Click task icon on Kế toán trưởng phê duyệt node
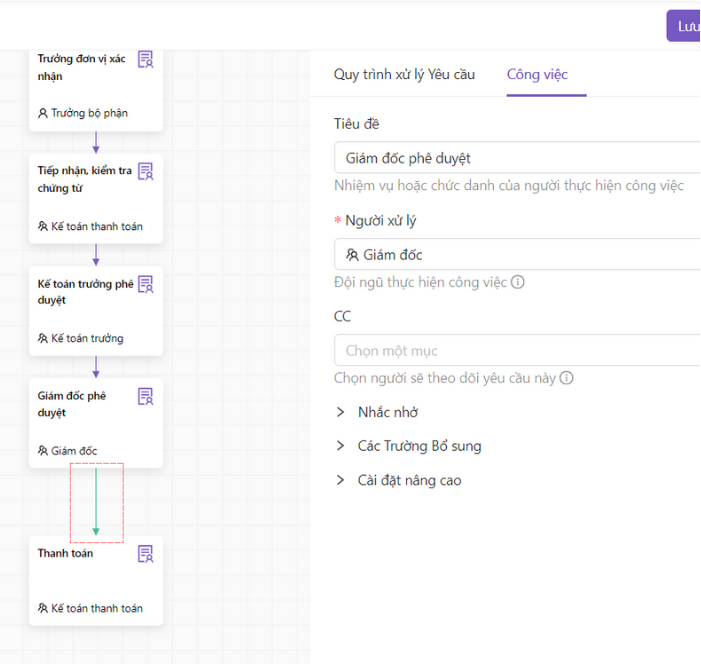The image size is (701, 664). pos(146,285)
